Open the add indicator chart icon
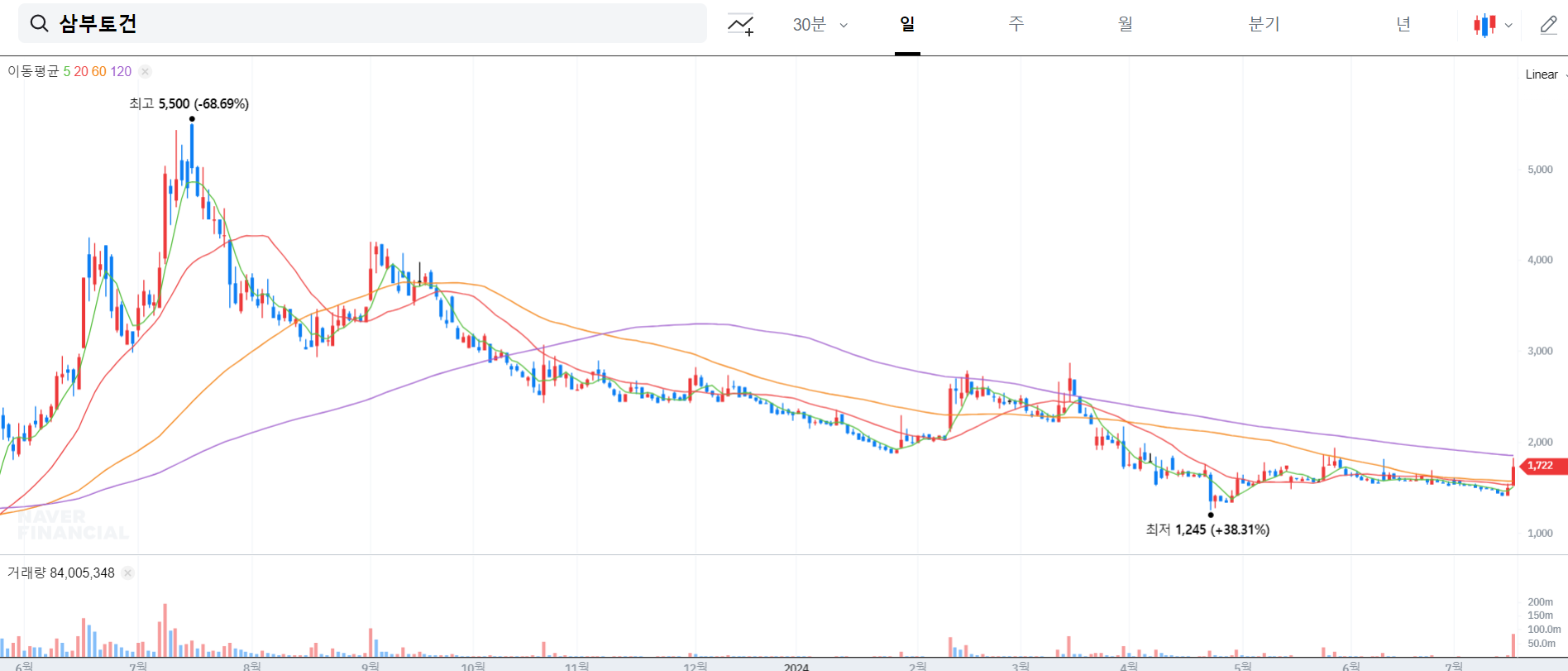1568x671 pixels. (x=740, y=25)
